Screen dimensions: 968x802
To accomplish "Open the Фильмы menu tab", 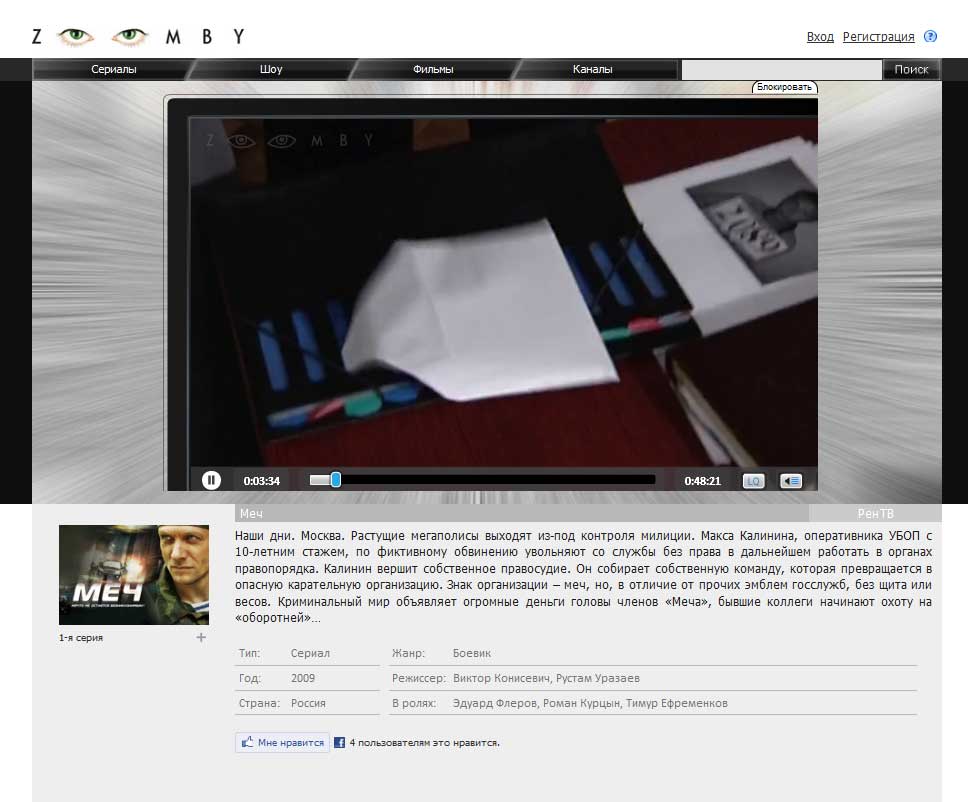I will tap(433, 69).
